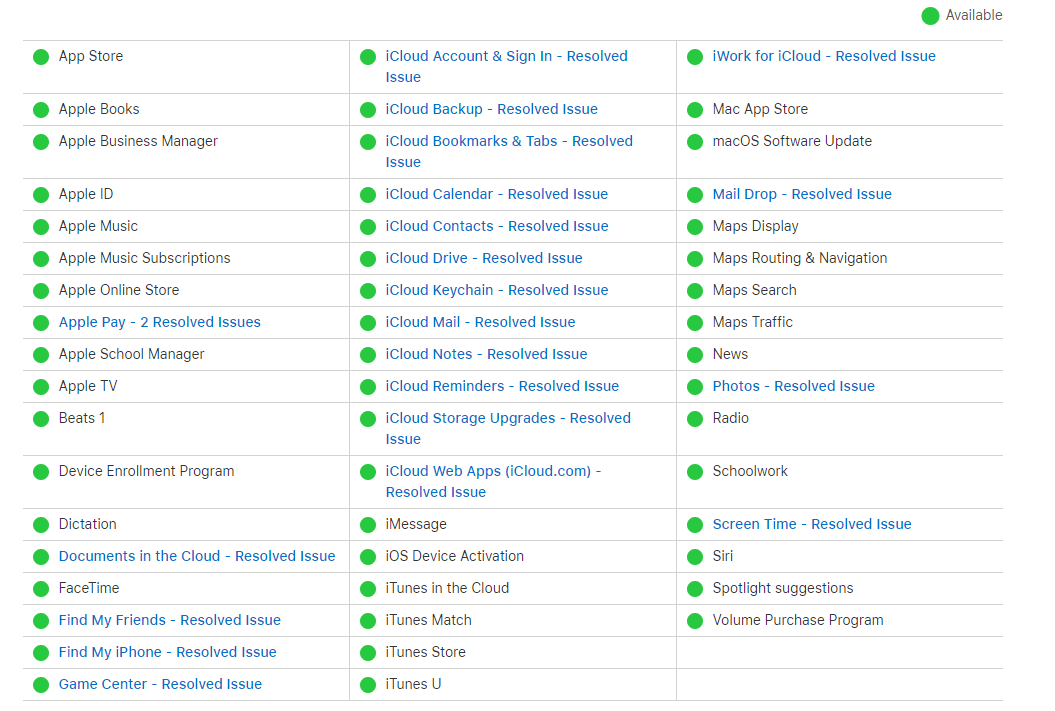Viewport: 1055px width, 711px height.
Task: Click status dot beside Schoolwork
Action: click(695, 472)
